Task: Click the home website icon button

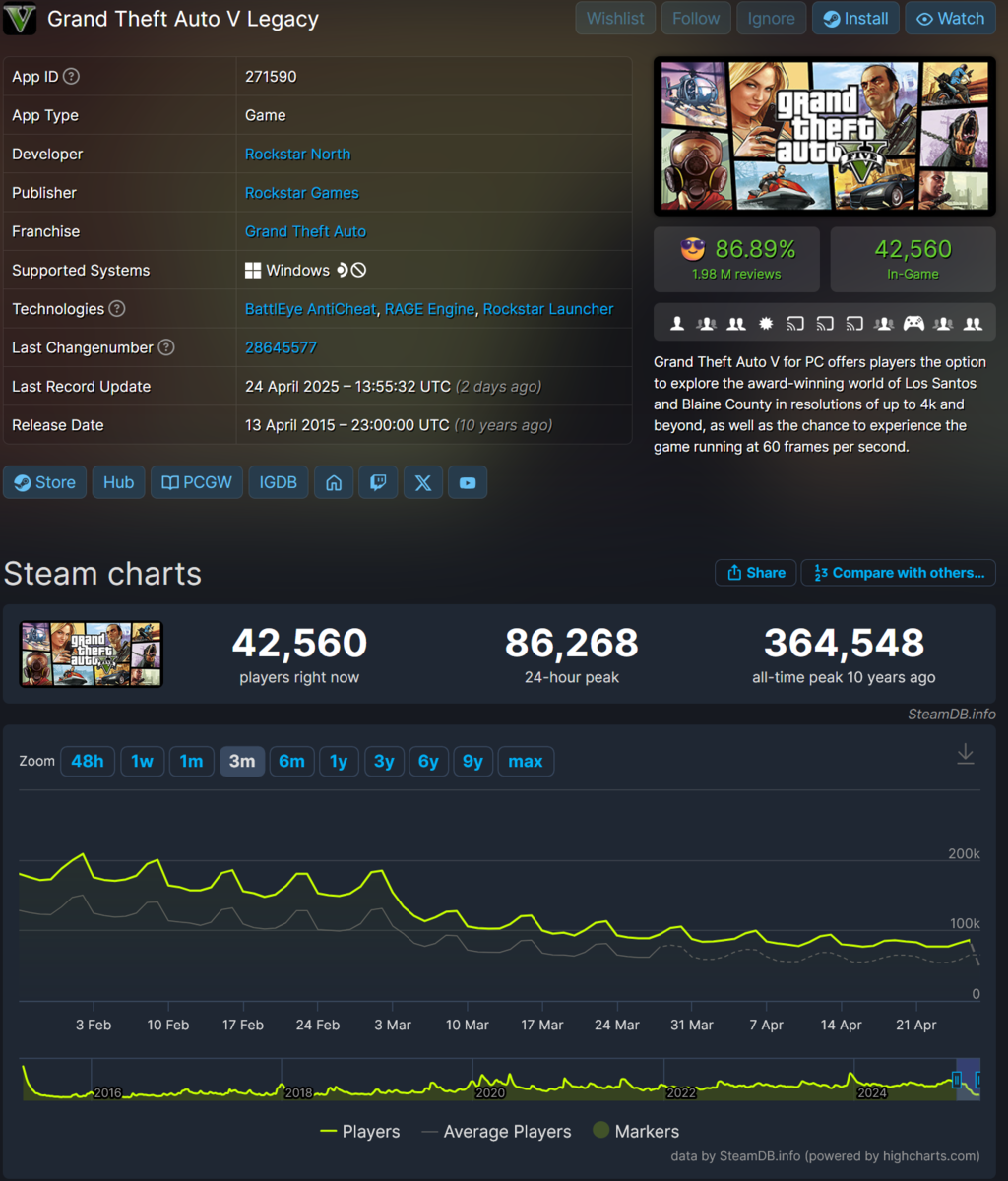Action: 334,482
